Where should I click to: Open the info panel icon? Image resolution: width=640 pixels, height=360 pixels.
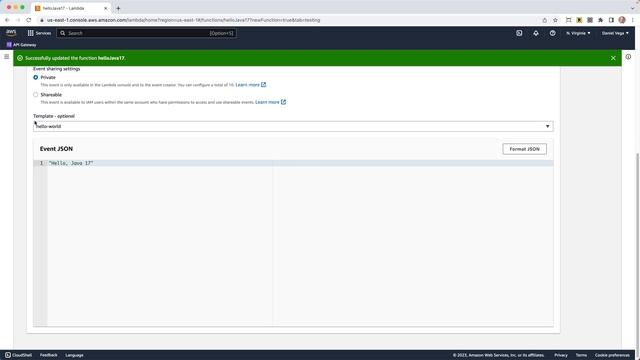tap(628, 57)
